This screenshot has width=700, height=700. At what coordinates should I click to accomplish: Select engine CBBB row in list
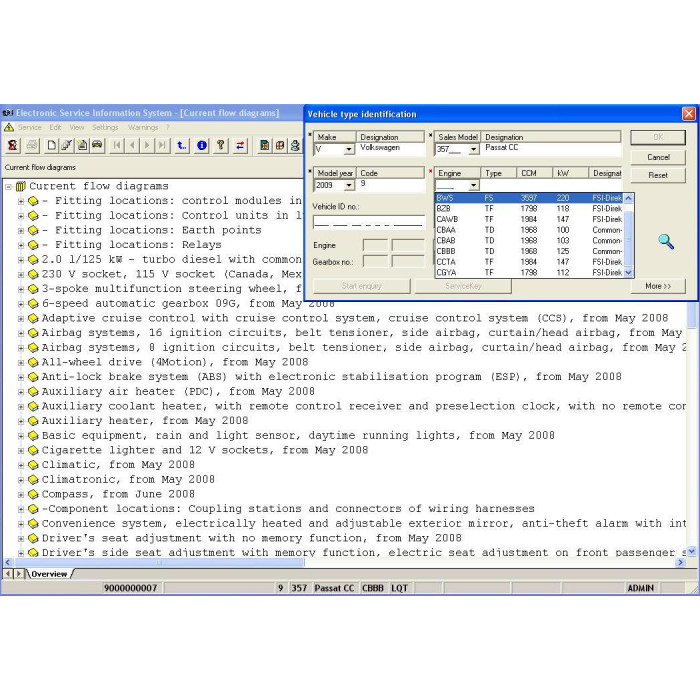click(x=529, y=251)
